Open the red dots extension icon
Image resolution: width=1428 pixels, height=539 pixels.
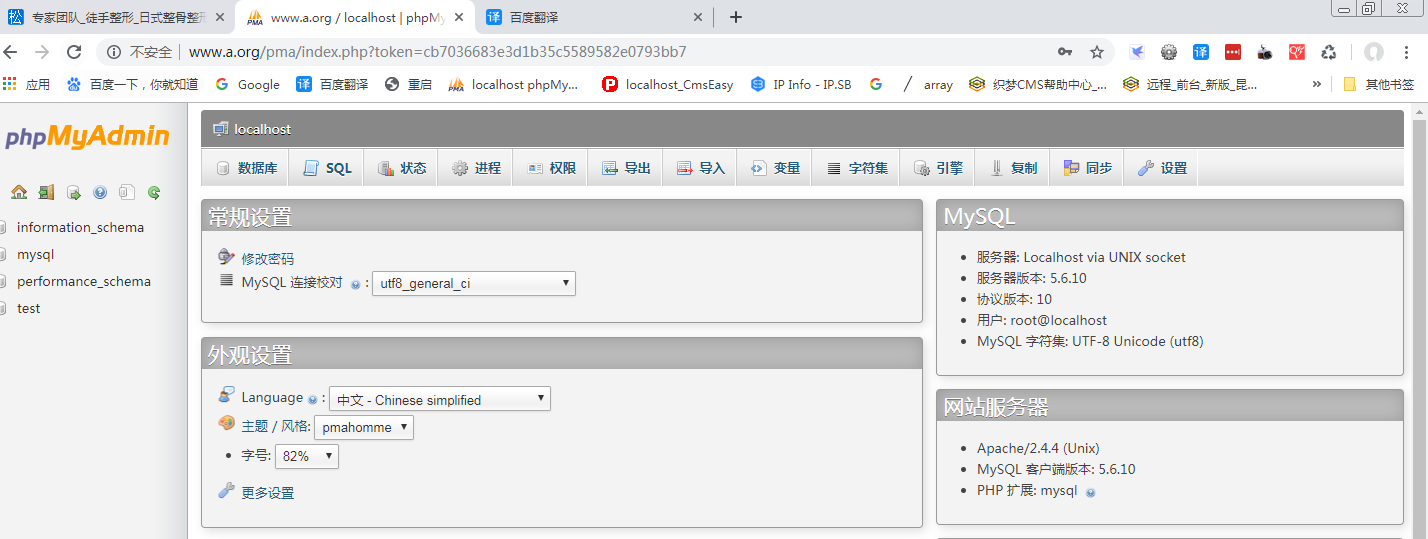pyautogui.click(x=1233, y=52)
